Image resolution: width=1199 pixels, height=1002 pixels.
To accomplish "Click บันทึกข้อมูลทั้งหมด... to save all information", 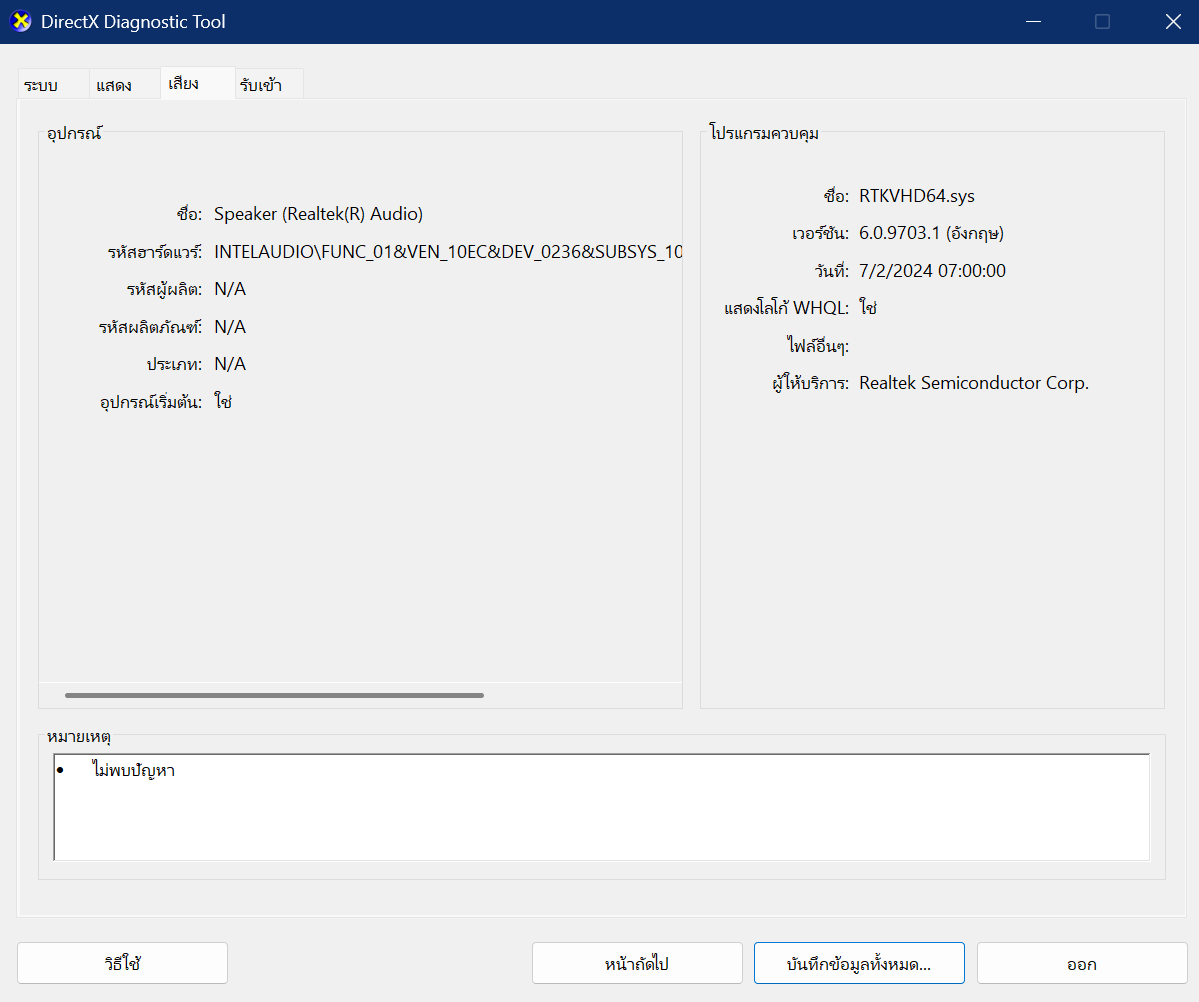I will tap(859, 964).
